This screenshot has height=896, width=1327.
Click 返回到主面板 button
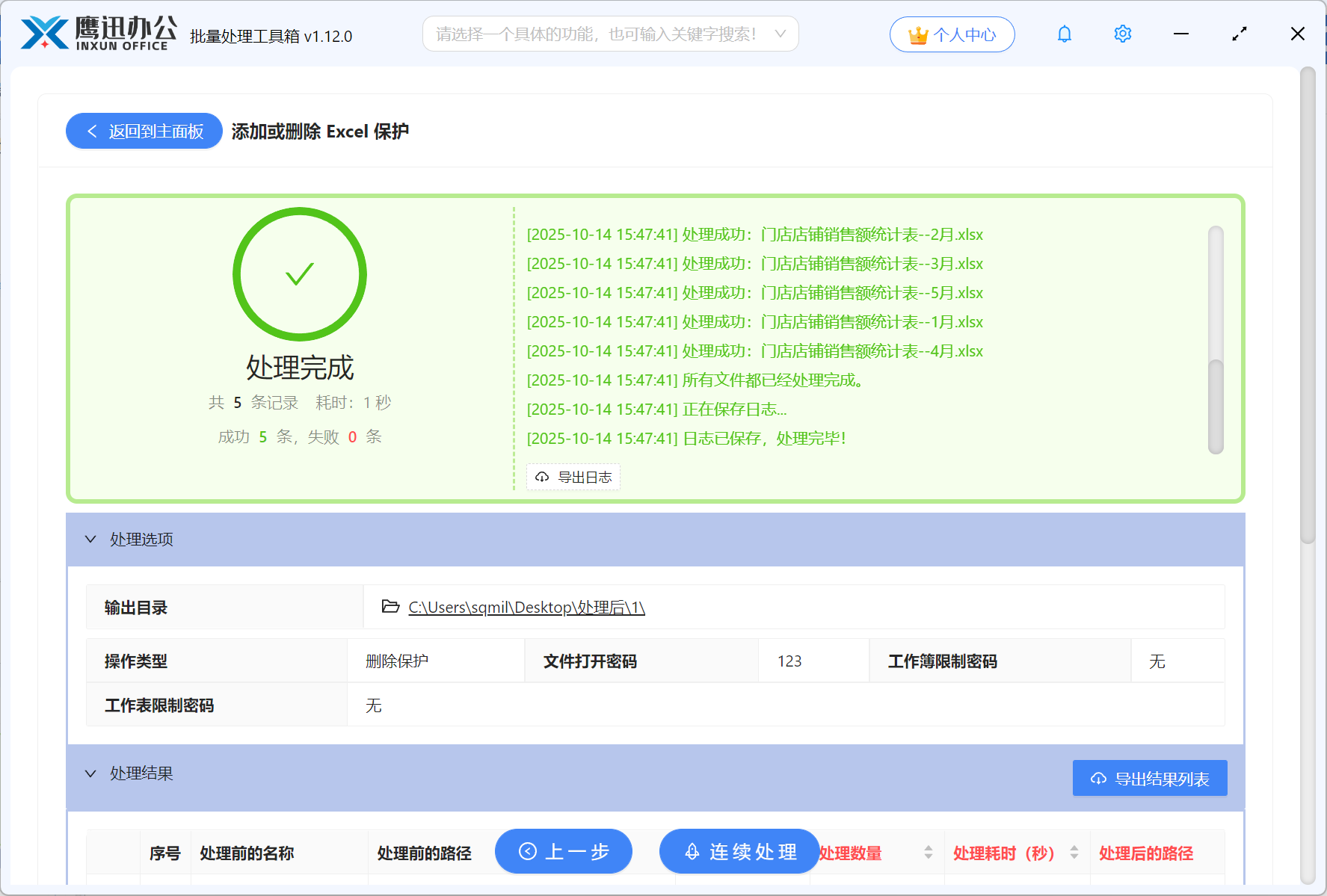coord(144,132)
